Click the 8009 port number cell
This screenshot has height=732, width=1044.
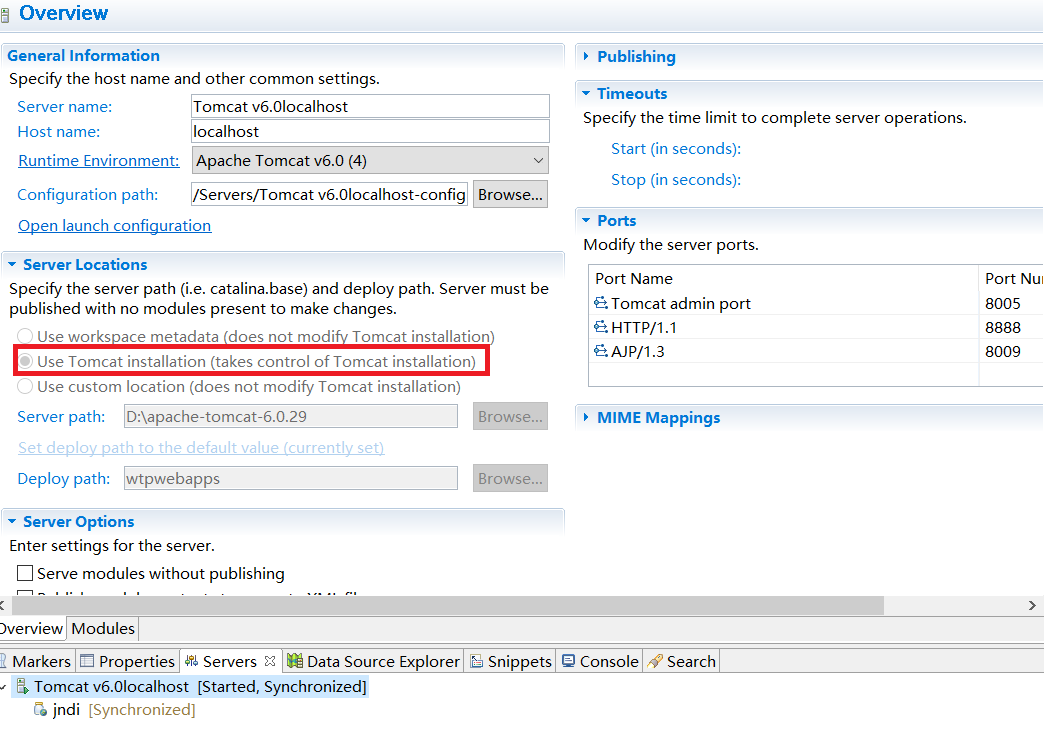1003,352
